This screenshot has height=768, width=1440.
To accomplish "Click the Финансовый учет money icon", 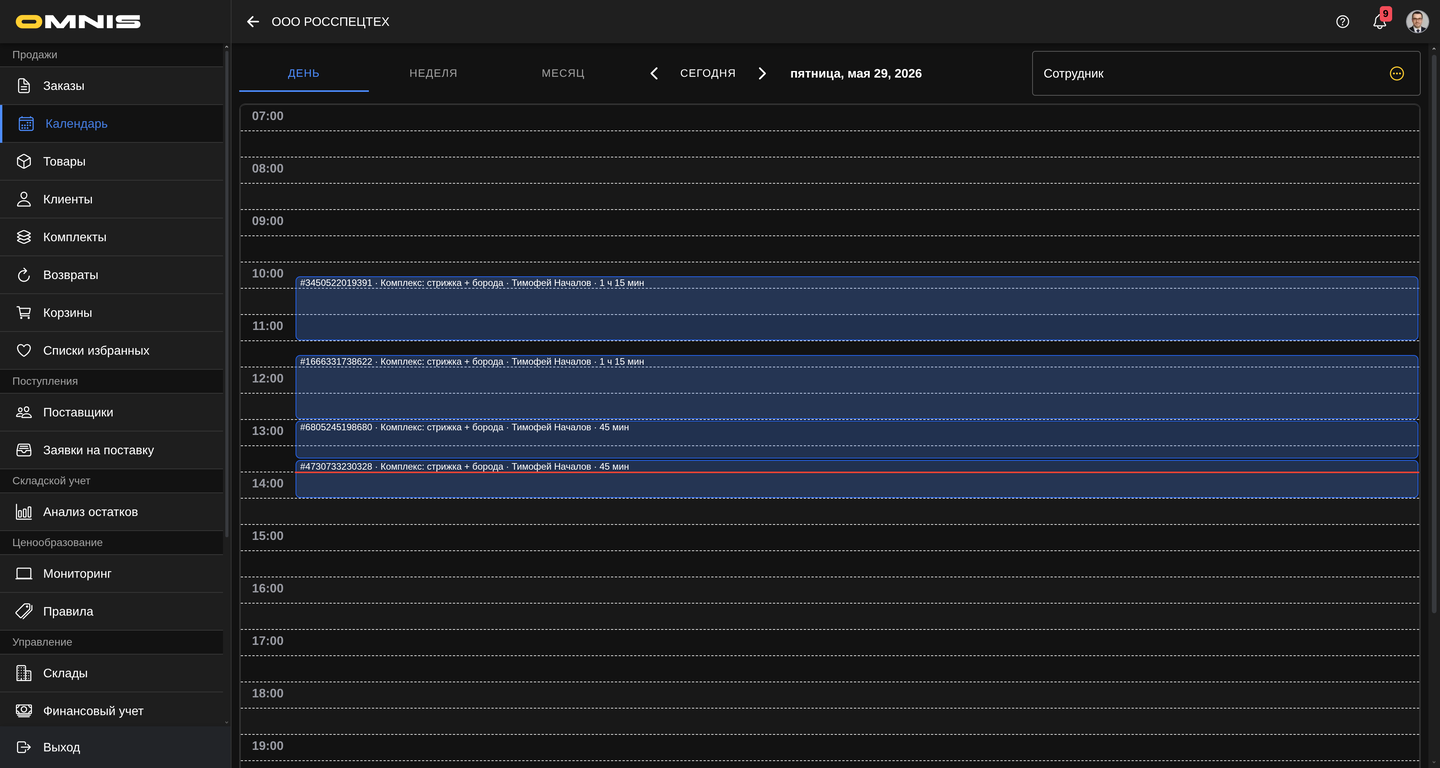I will click(24, 711).
